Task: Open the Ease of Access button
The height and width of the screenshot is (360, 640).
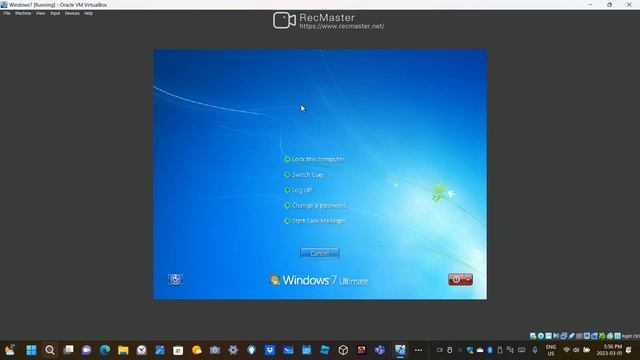Action: point(175,279)
